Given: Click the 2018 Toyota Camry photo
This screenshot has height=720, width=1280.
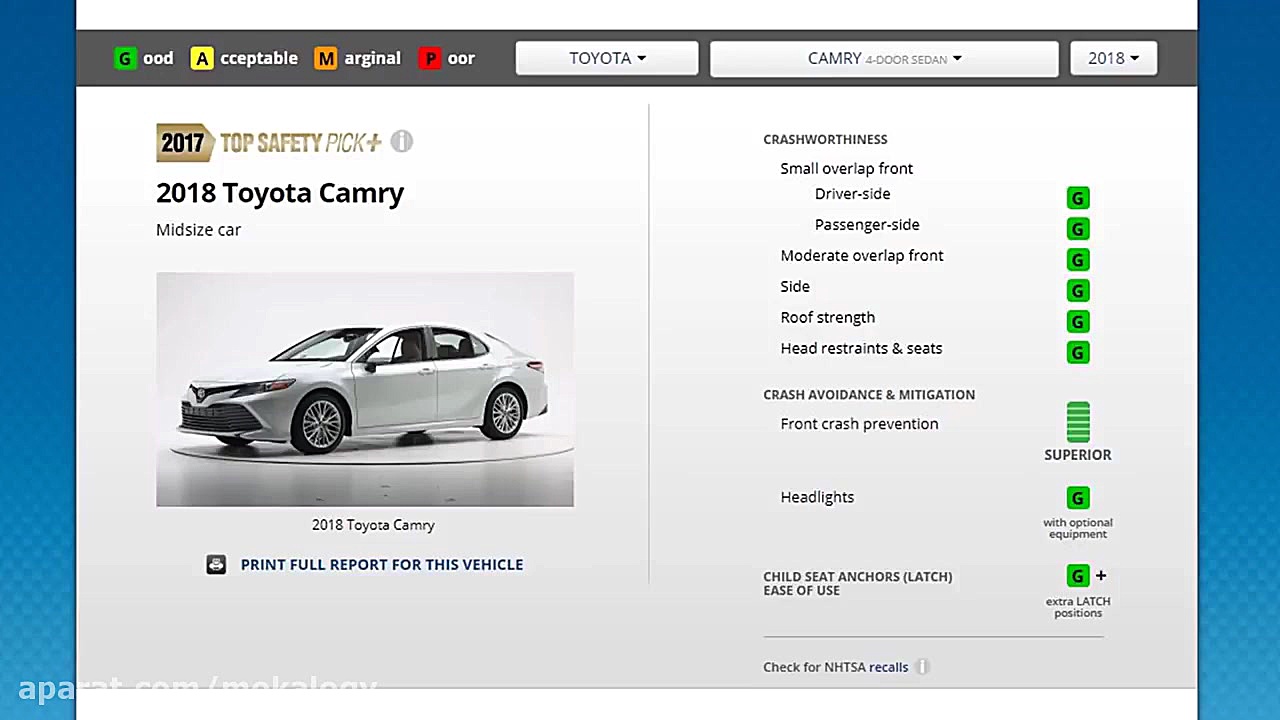Looking at the screenshot, I should [x=365, y=389].
